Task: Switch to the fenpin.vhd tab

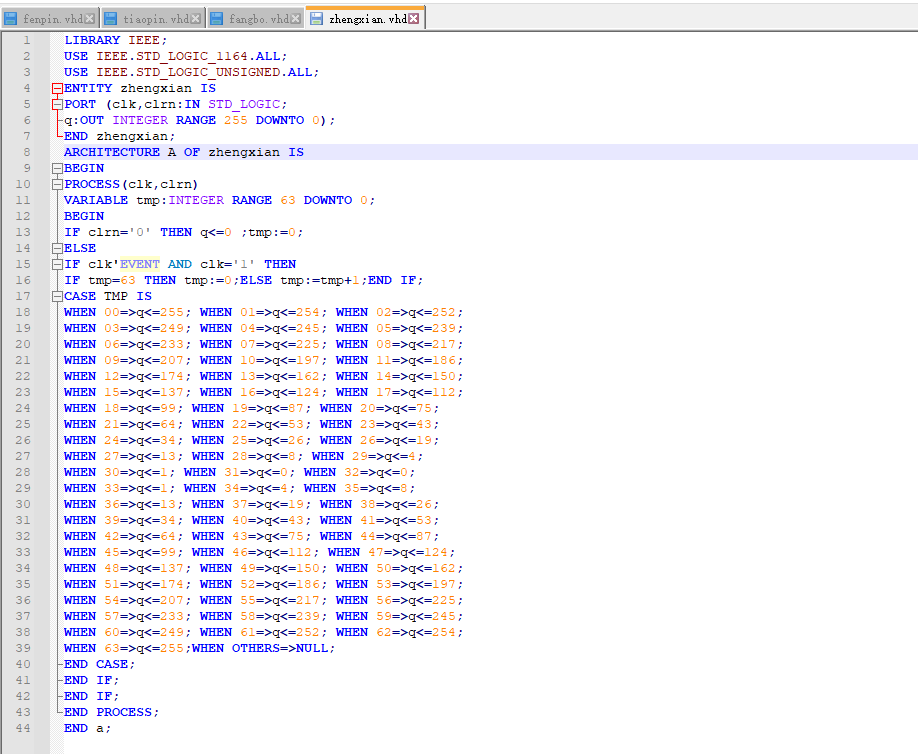Action: [50, 18]
